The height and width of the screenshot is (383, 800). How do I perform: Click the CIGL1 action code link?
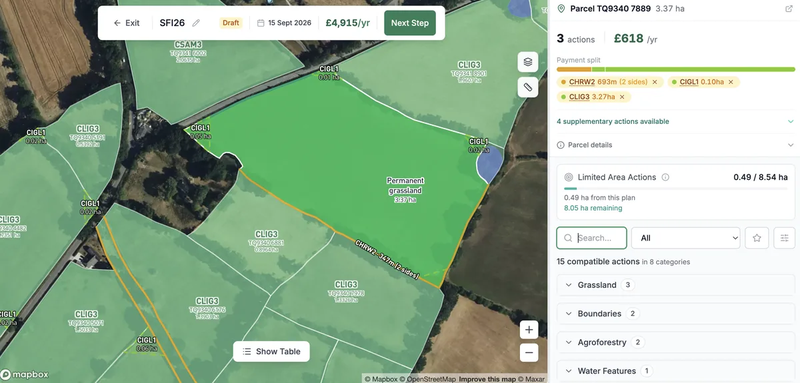689,82
